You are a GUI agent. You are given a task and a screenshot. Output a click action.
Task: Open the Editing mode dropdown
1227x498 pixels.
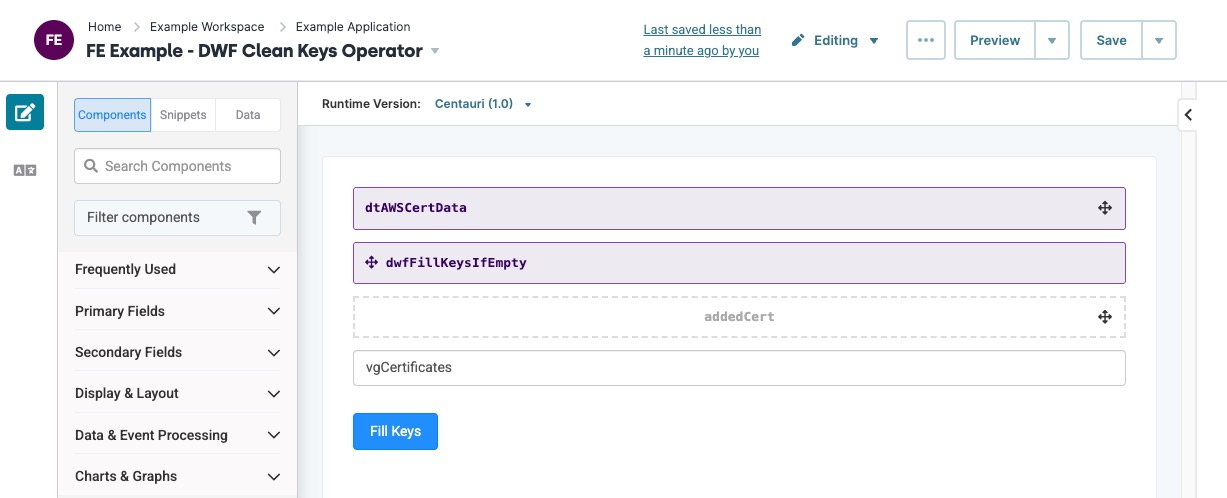coord(835,40)
